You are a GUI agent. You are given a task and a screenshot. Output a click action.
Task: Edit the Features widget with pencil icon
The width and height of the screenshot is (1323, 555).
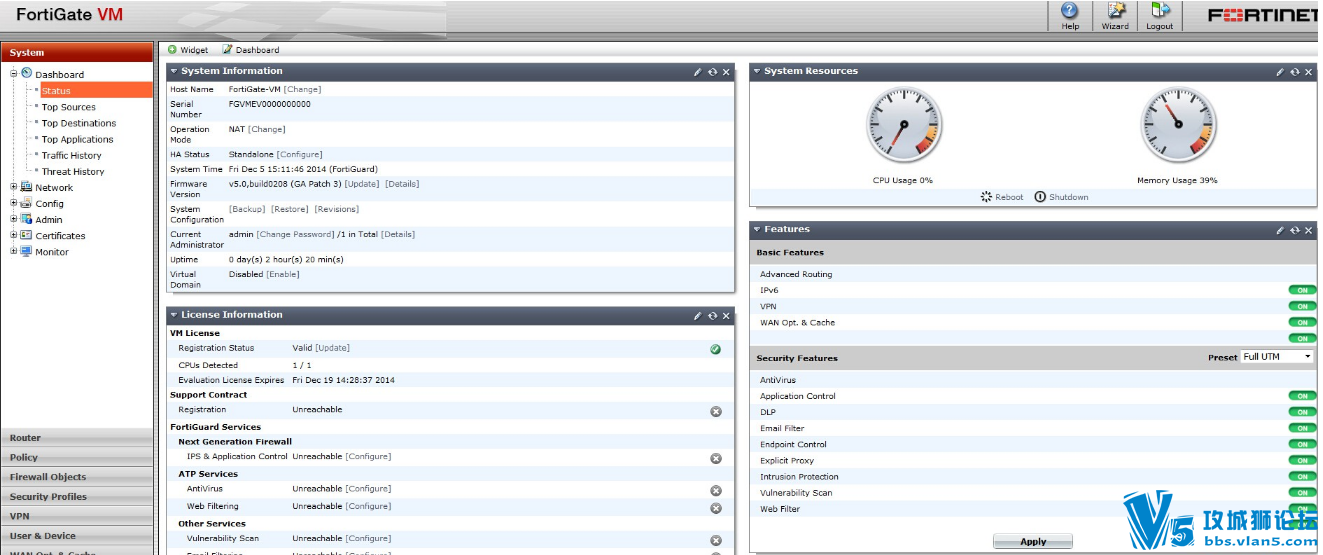pos(1280,230)
